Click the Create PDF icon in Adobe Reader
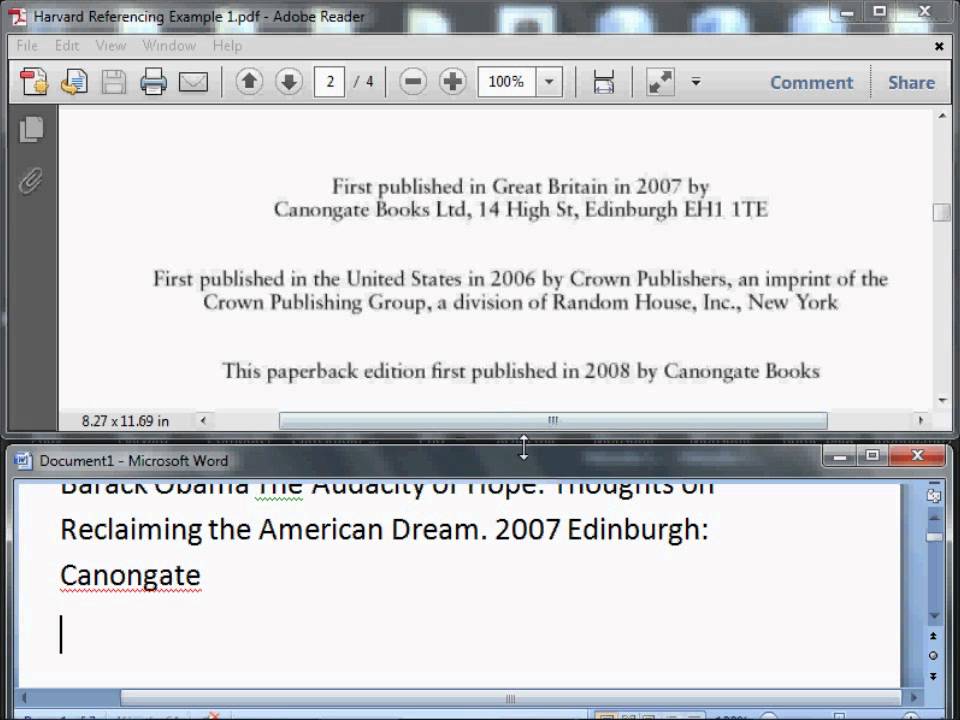The height and width of the screenshot is (720, 960). [x=34, y=81]
